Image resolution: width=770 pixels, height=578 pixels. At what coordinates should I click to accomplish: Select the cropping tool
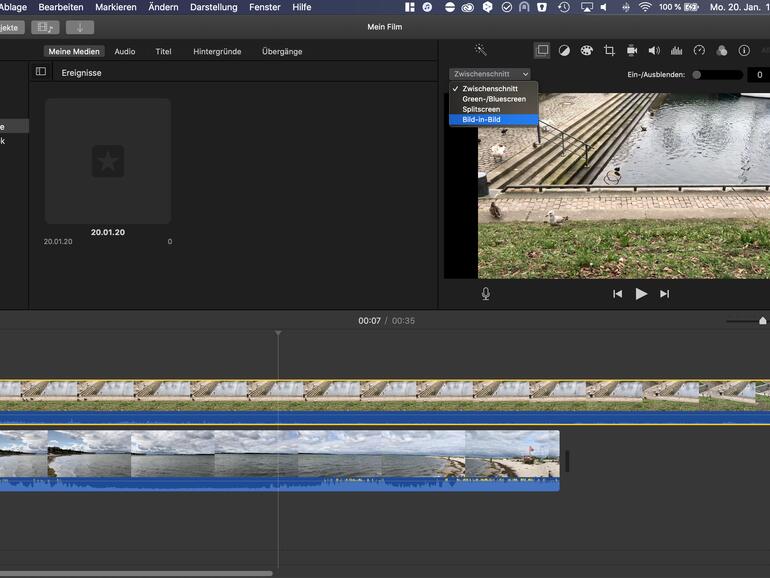609,50
